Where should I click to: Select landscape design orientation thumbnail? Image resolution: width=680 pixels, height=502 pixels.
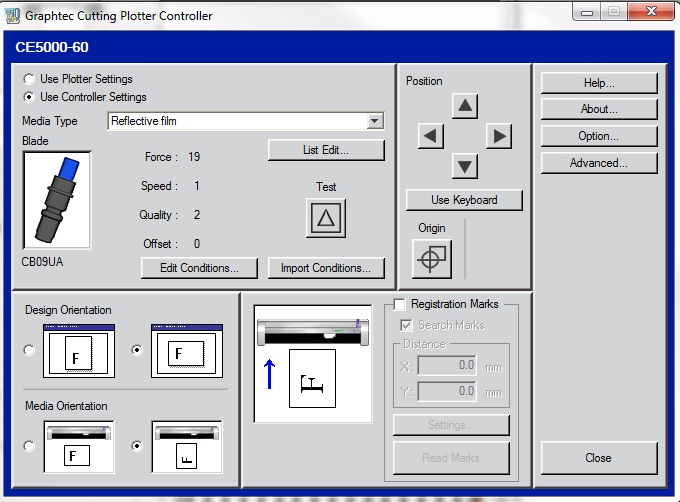click(x=187, y=351)
